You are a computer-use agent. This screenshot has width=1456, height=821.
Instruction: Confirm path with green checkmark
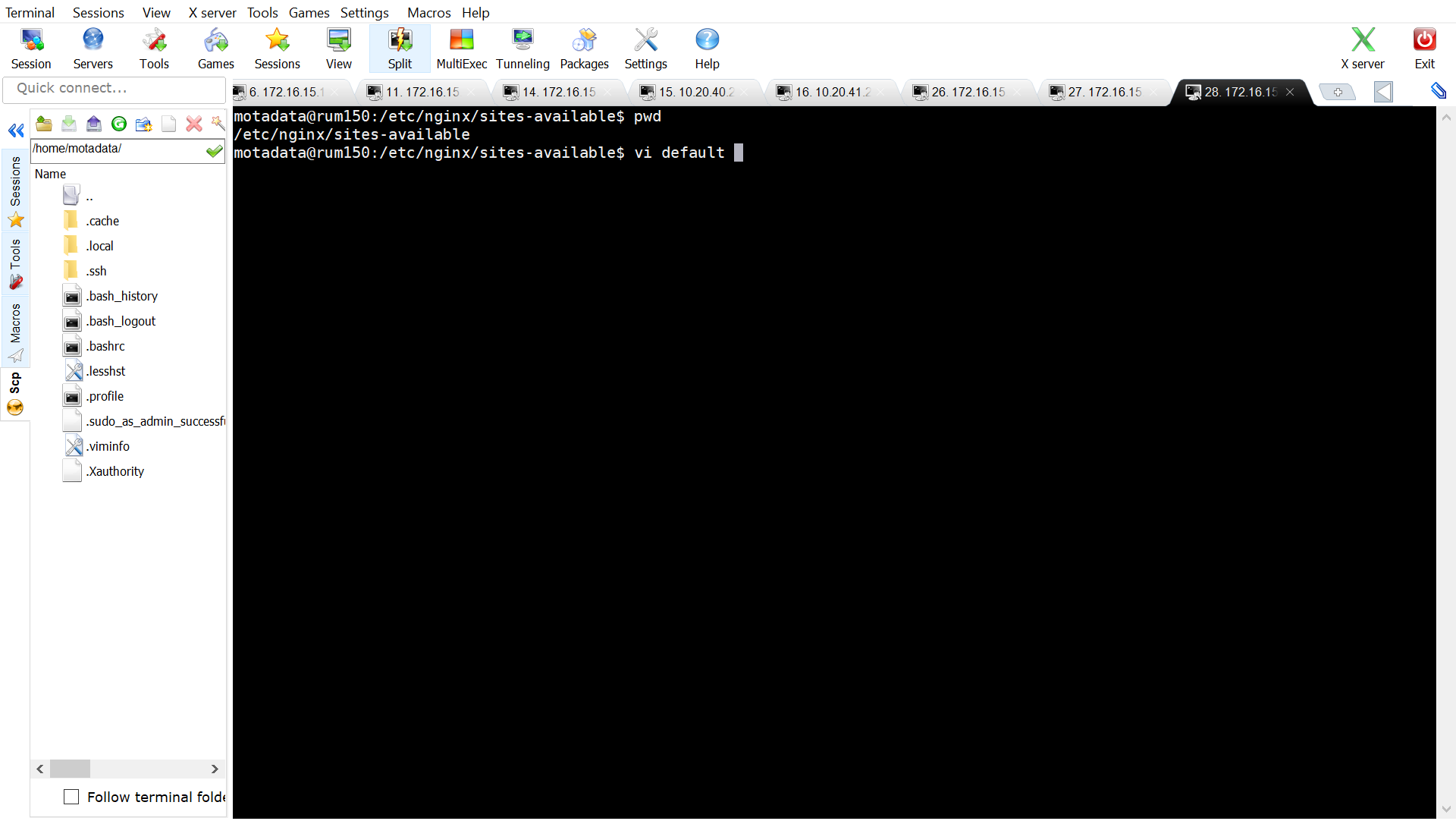tap(215, 150)
